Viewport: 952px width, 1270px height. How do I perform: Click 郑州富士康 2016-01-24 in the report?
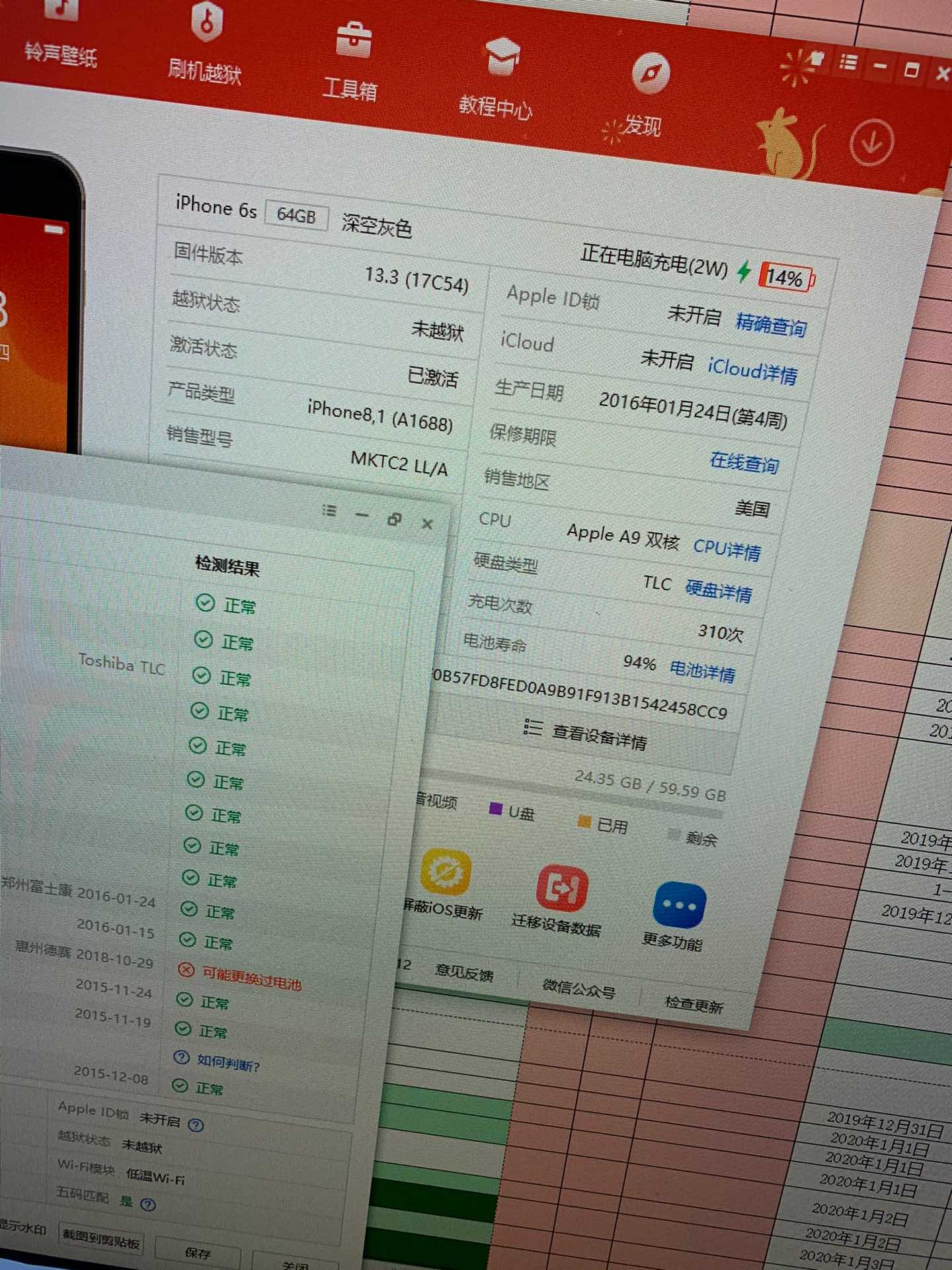click(78, 892)
